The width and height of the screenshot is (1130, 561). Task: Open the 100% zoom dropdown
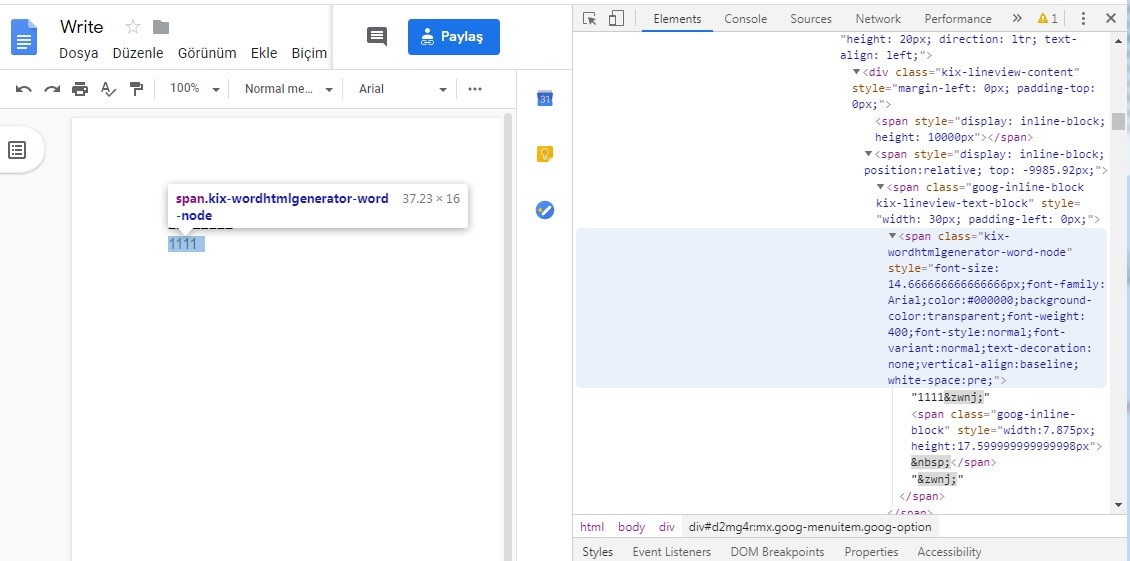[195, 89]
